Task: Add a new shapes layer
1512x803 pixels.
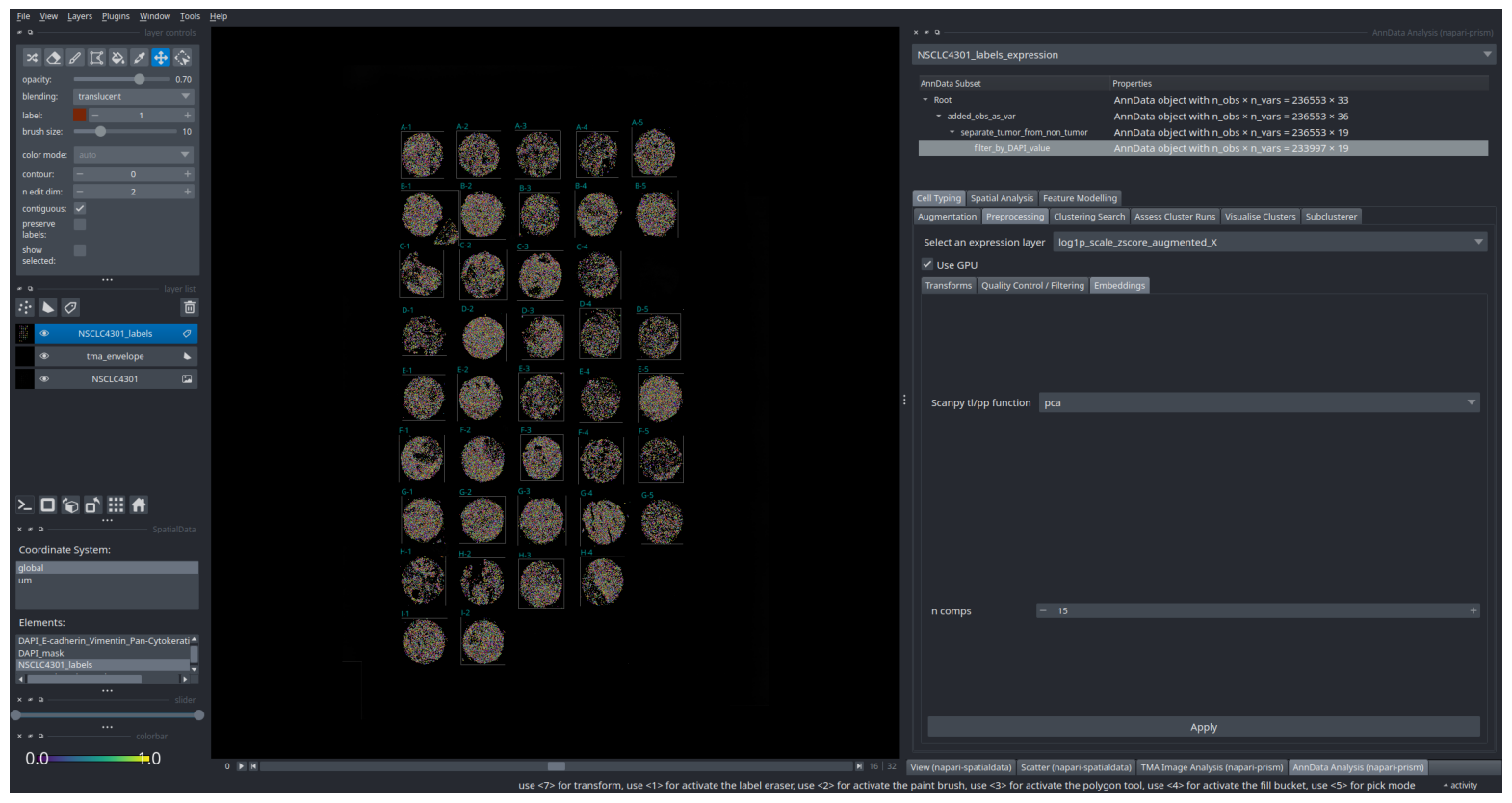Action: click(x=48, y=307)
